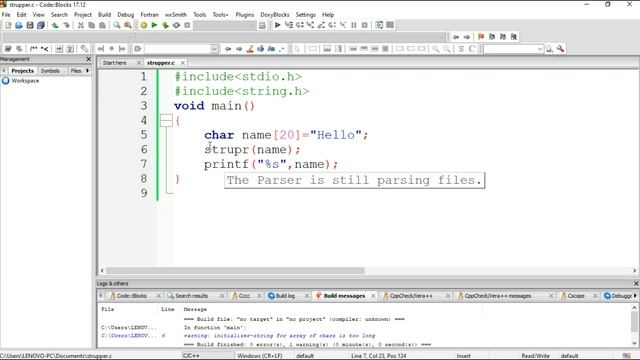Viewport: 640px width, 360px height.
Task: Click the warning message about initializer-string
Action: pyautogui.click(x=279, y=336)
